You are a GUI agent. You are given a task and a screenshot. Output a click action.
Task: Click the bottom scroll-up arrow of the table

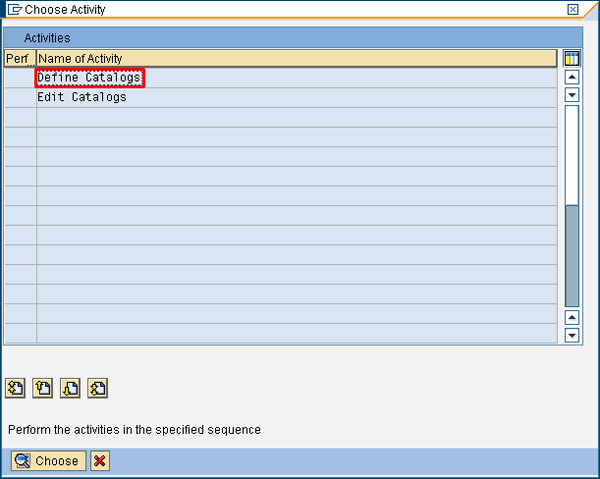(x=572, y=317)
